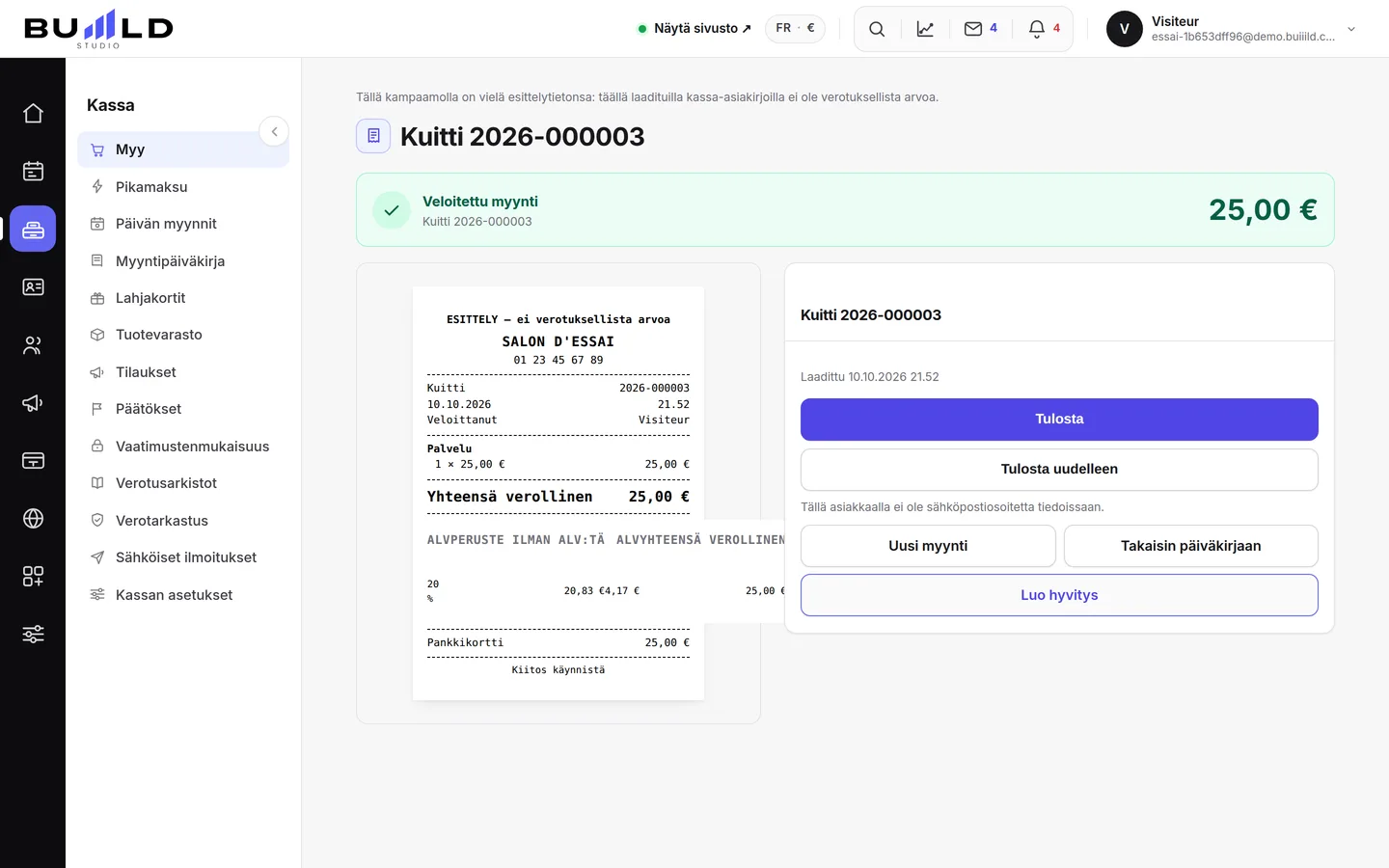Start a new sale with Uusi myynti
The width and height of the screenshot is (1389, 868).
(x=928, y=546)
